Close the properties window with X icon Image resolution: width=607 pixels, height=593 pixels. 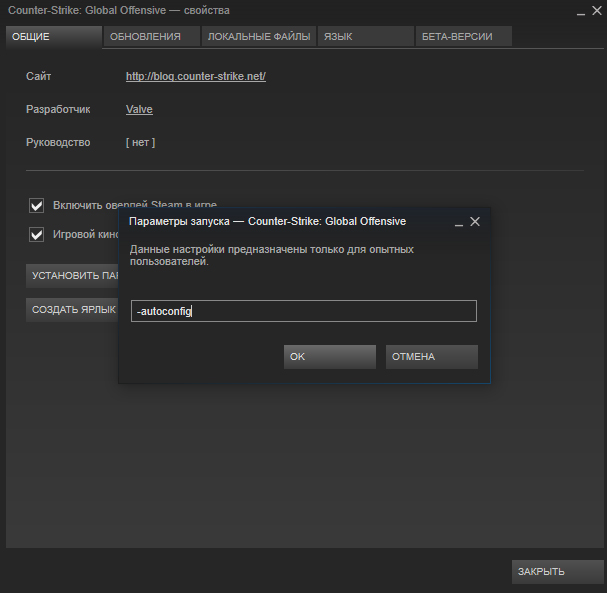597,11
